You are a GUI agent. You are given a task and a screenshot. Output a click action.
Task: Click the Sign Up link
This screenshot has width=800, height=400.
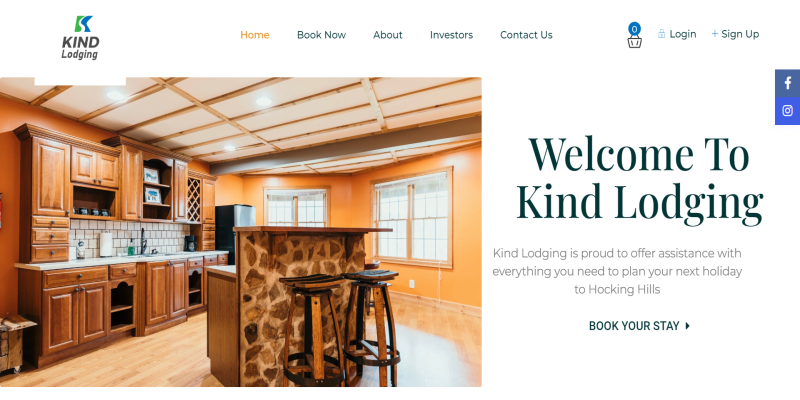pyautogui.click(x=740, y=34)
